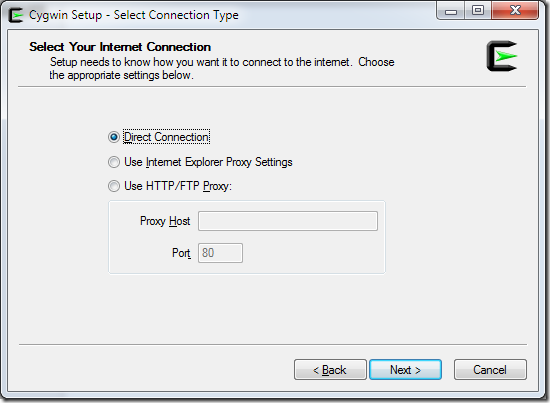Click the large Cygwin logo in header
This screenshot has width=550, height=403.
[502, 56]
